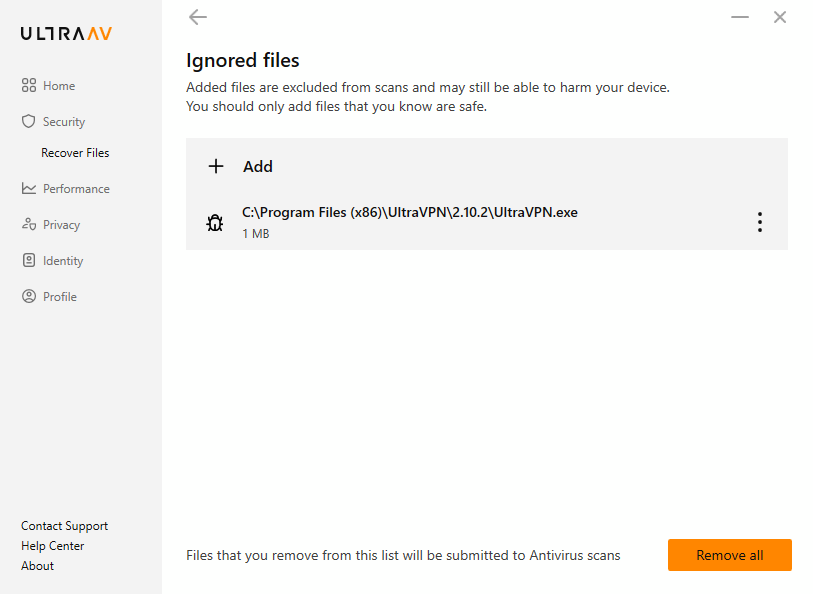The width and height of the screenshot is (813, 594).
Task: Go back using the left arrow
Action: tap(198, 17)
